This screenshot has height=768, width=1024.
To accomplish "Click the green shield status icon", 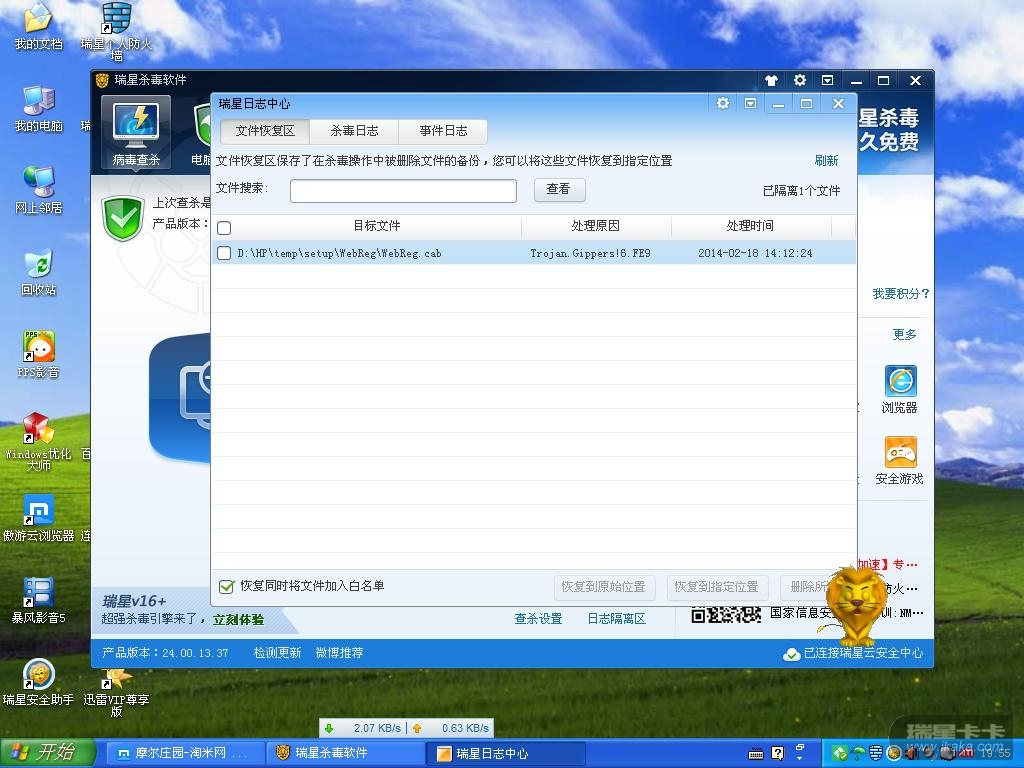I will pyautogui.click(x=123, y=217).
